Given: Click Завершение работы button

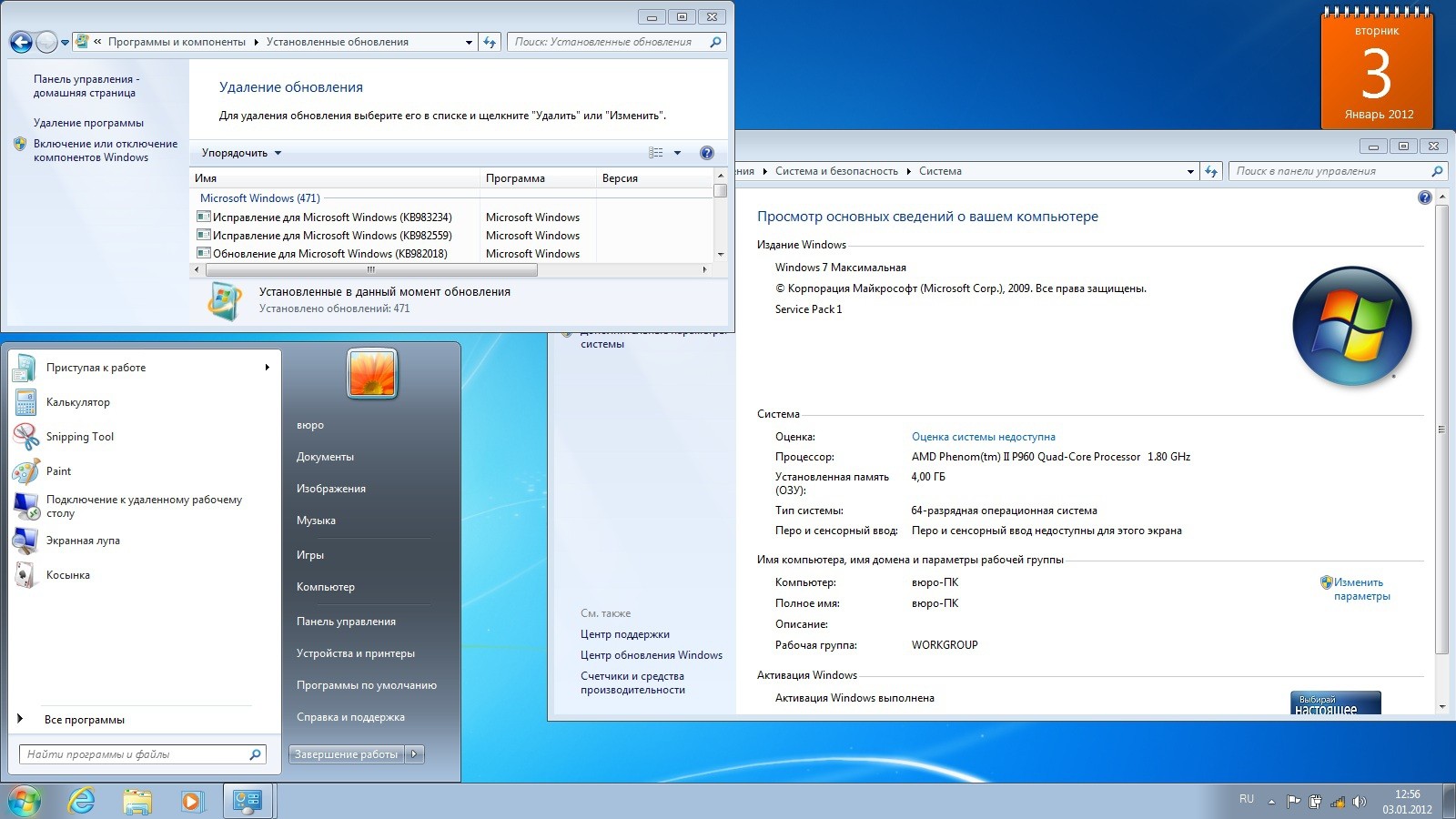Looking at the screenshot, I should click(347, 753).
